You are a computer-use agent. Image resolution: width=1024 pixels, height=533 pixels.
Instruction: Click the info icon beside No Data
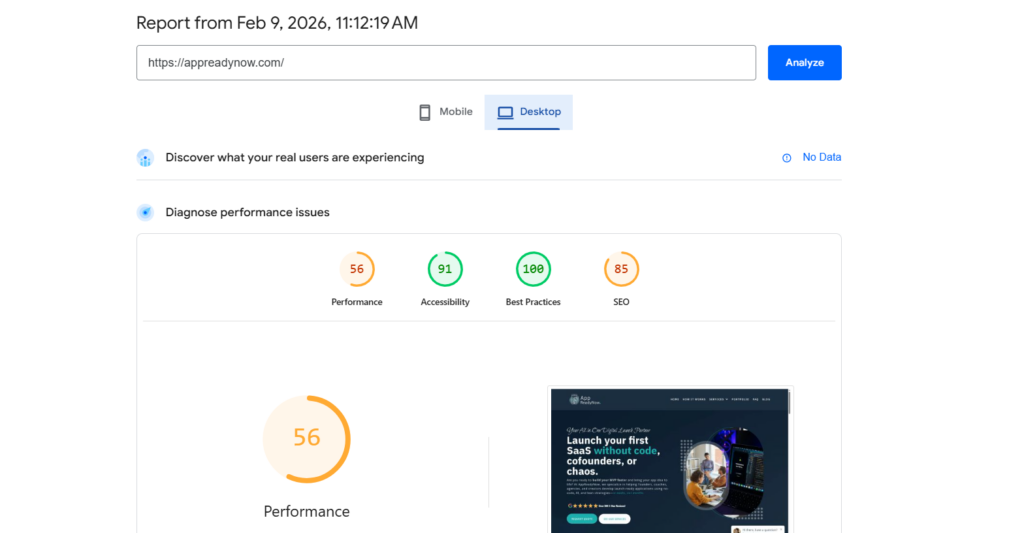tap(787, 158)
